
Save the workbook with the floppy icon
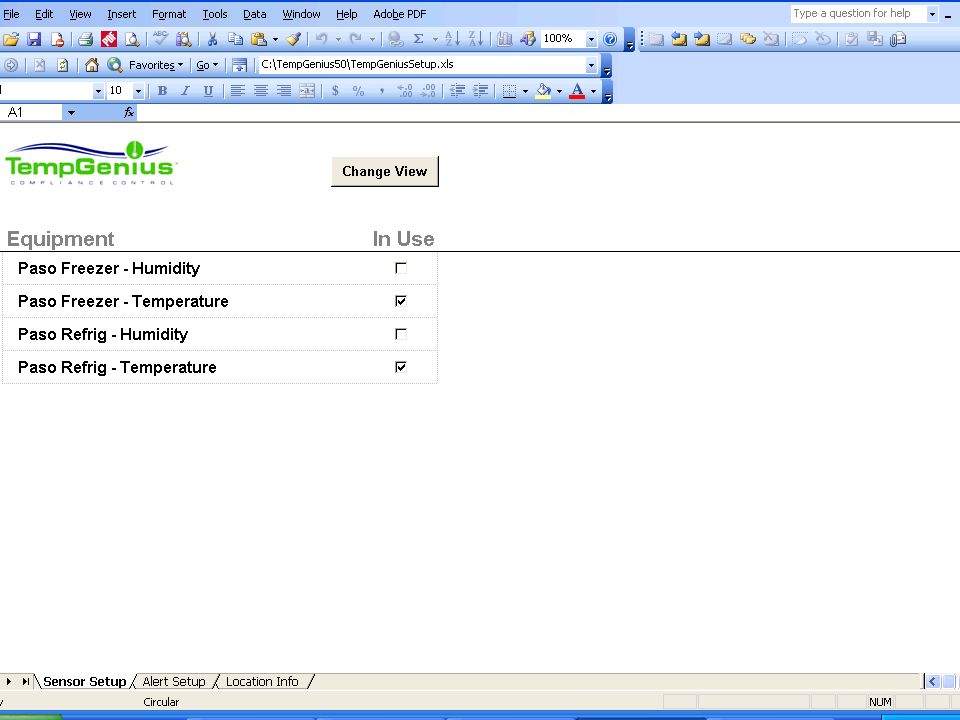[x=34, y=39]
